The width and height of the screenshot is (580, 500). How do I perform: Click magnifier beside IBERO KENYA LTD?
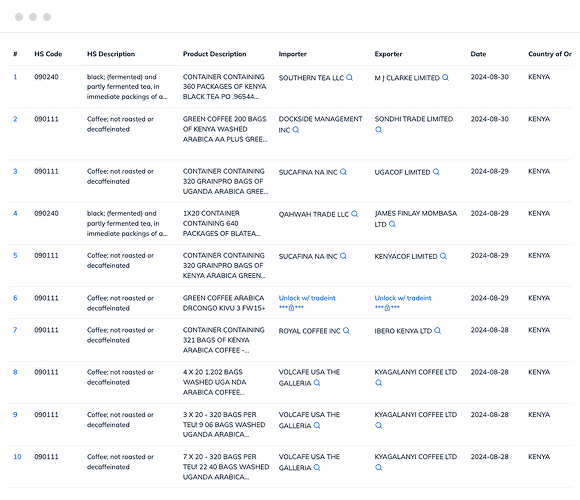point(438,331)
